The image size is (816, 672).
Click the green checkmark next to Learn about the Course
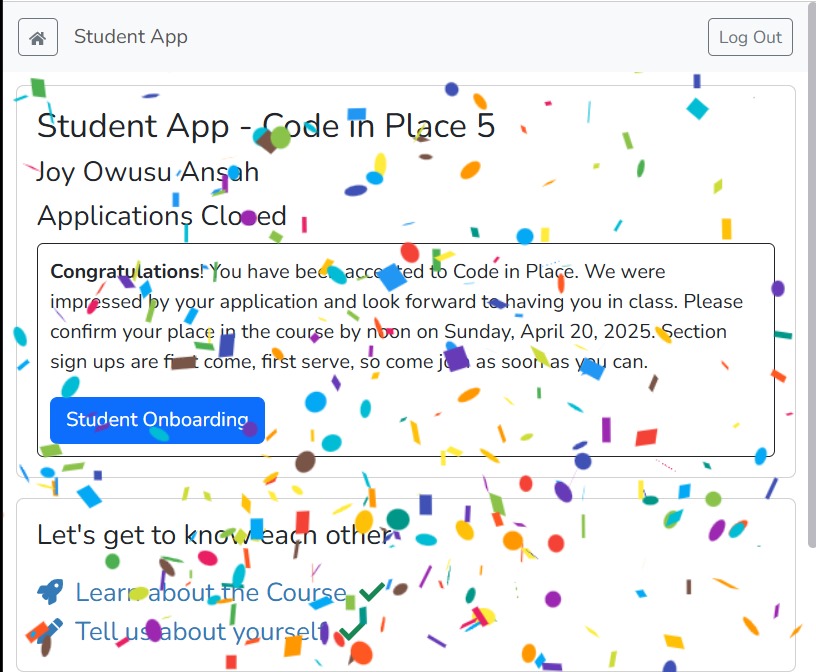point(372,592)
